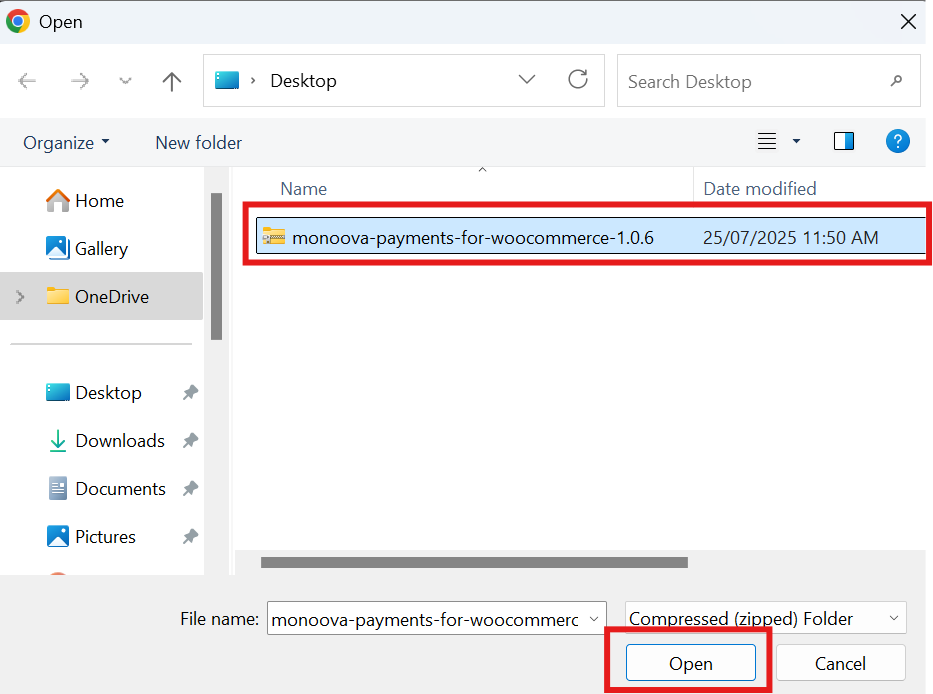Viewport: 933px width, 694px height.
Task: Focus the Search Desktop field
Action: [768, 81]
